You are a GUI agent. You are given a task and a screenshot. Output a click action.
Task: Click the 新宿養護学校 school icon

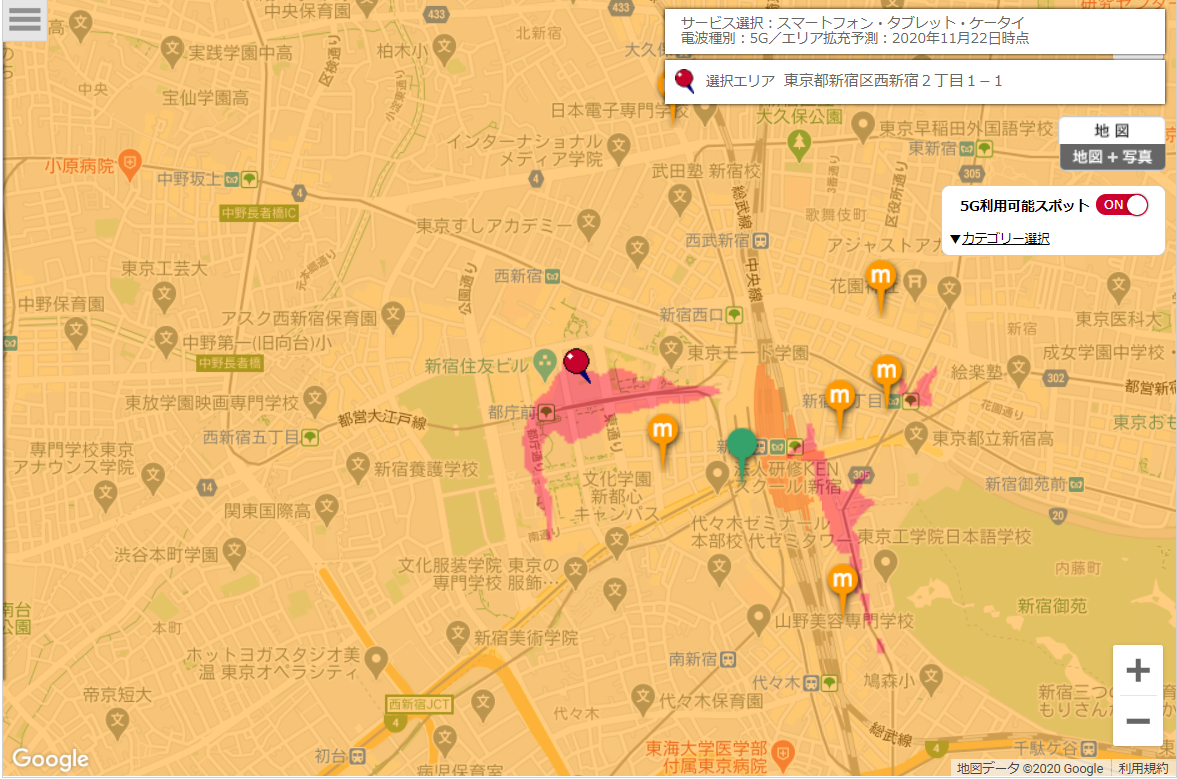[357, 468]
